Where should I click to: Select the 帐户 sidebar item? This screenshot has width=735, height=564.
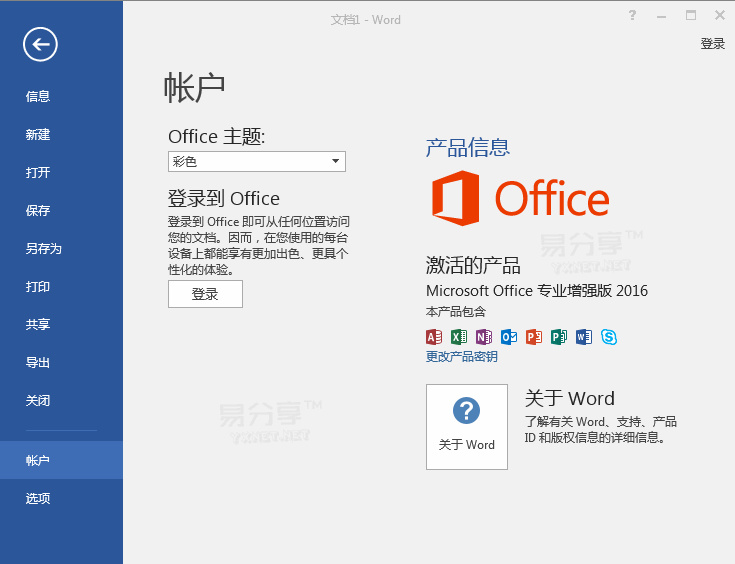[x=61, y=460]
